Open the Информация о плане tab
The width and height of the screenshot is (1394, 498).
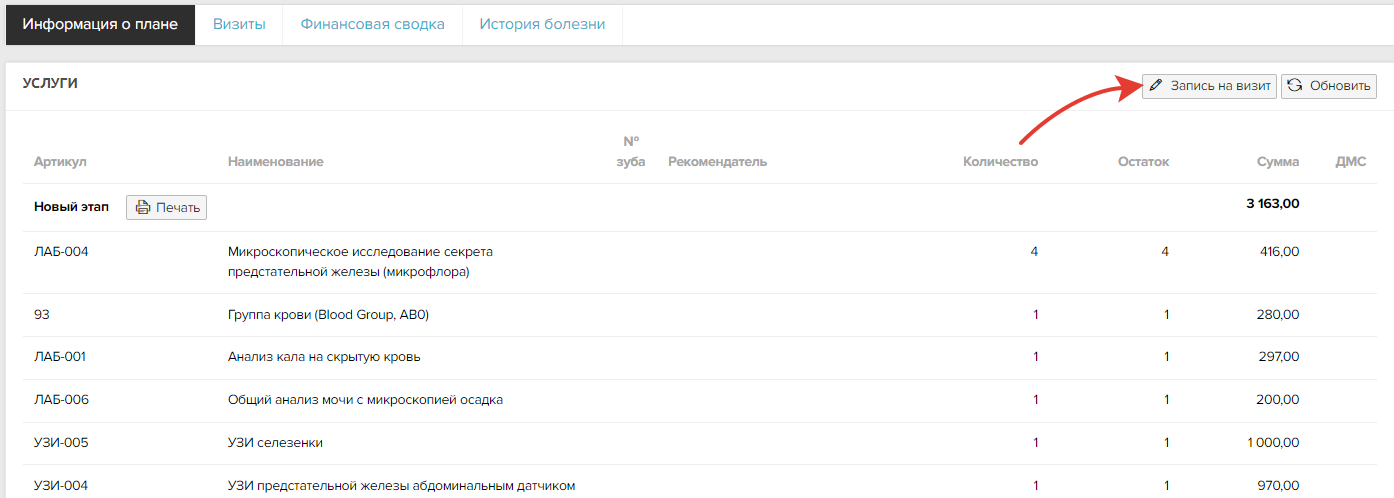[x=100, y=24]
